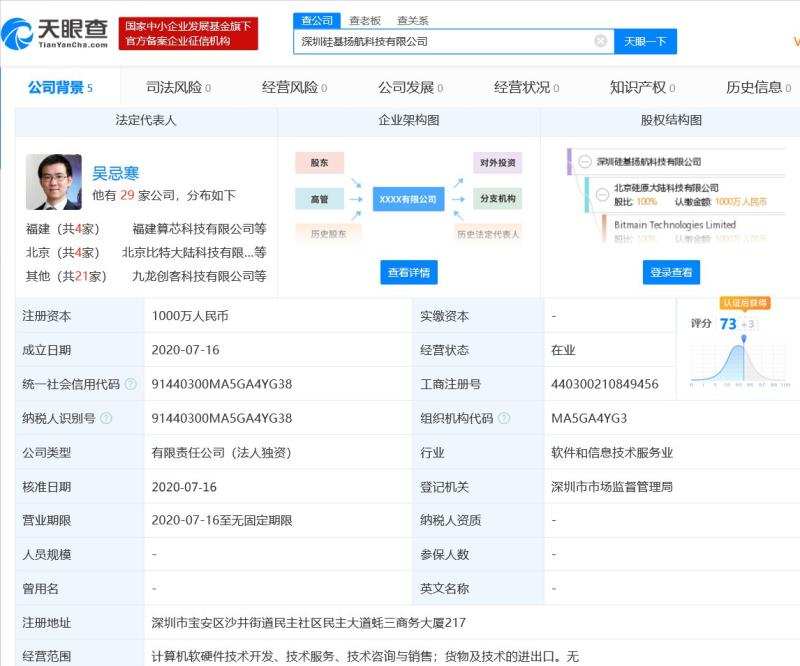The image size is (800, 666).
Task: Click the TianYanCha logo
Action: point(55,33)
